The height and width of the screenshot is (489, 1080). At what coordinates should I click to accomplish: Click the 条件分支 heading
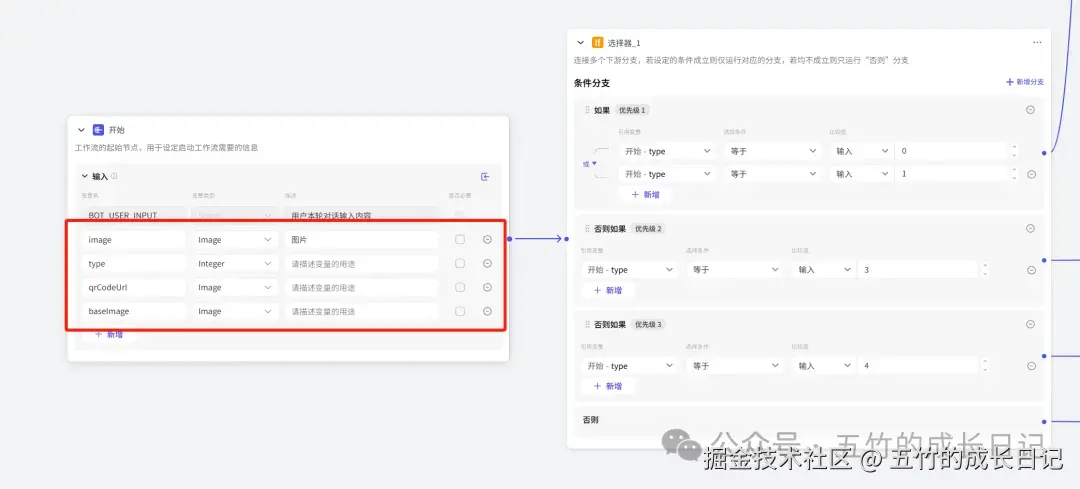tap(592, 83)
